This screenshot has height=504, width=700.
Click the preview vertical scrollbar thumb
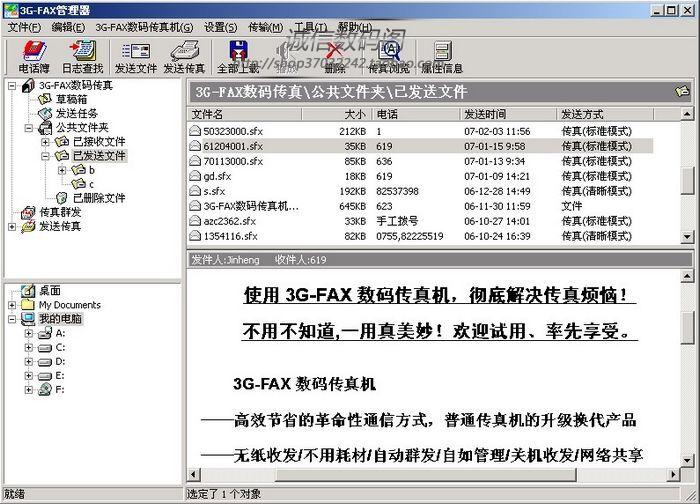pos(688,328)
